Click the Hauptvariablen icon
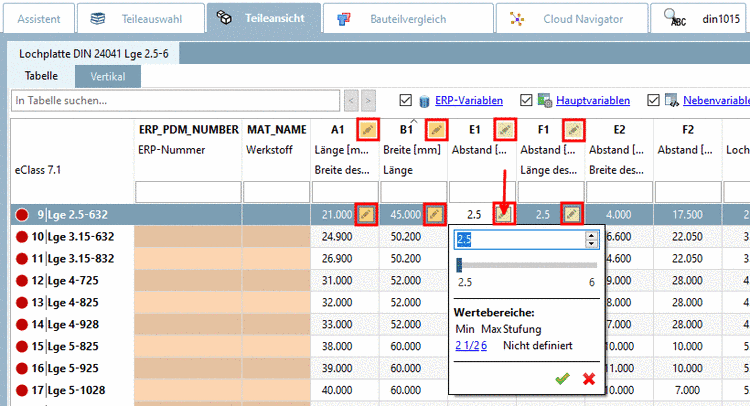This screenshot has height=406, width=750. click(545, 100)
